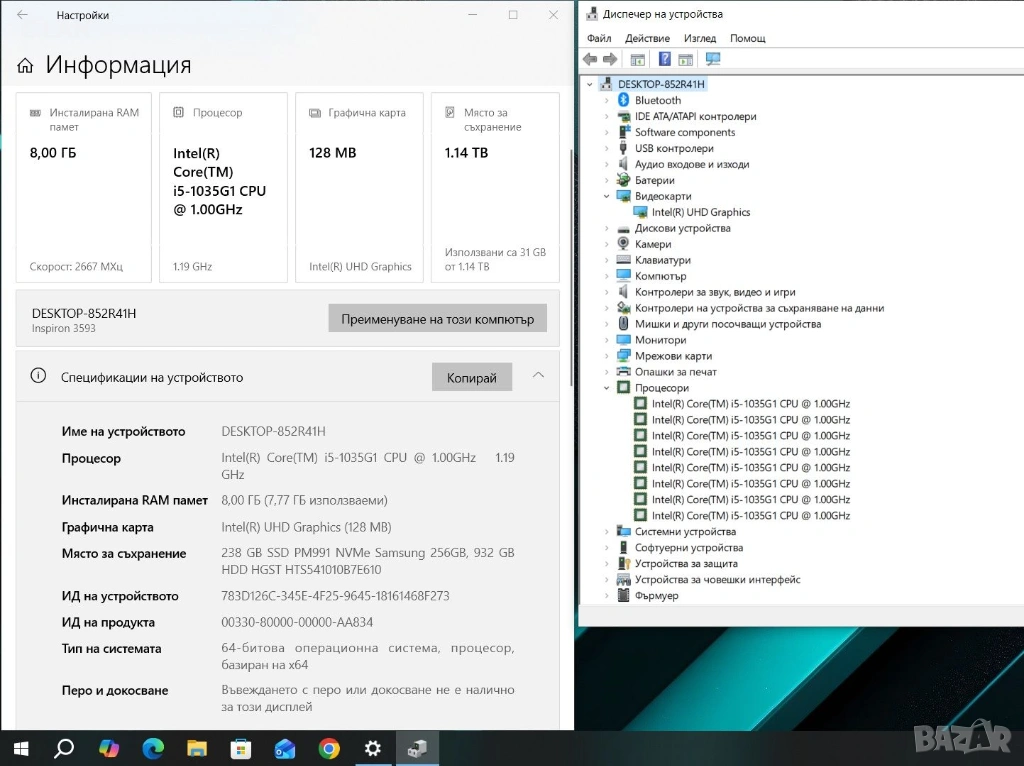Open the Действие menu
The height and width of the screenshot is (766, 1024).
(x=647, y=38)
